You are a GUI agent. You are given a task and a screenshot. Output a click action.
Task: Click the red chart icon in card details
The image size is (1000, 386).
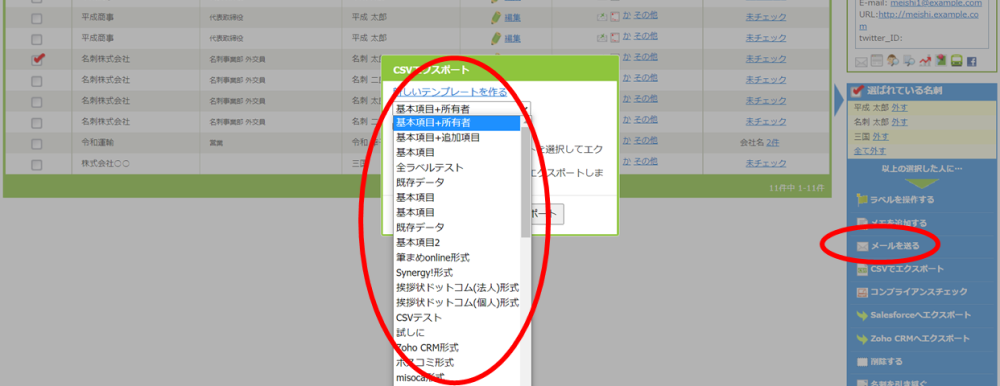[x=925, y=61]
